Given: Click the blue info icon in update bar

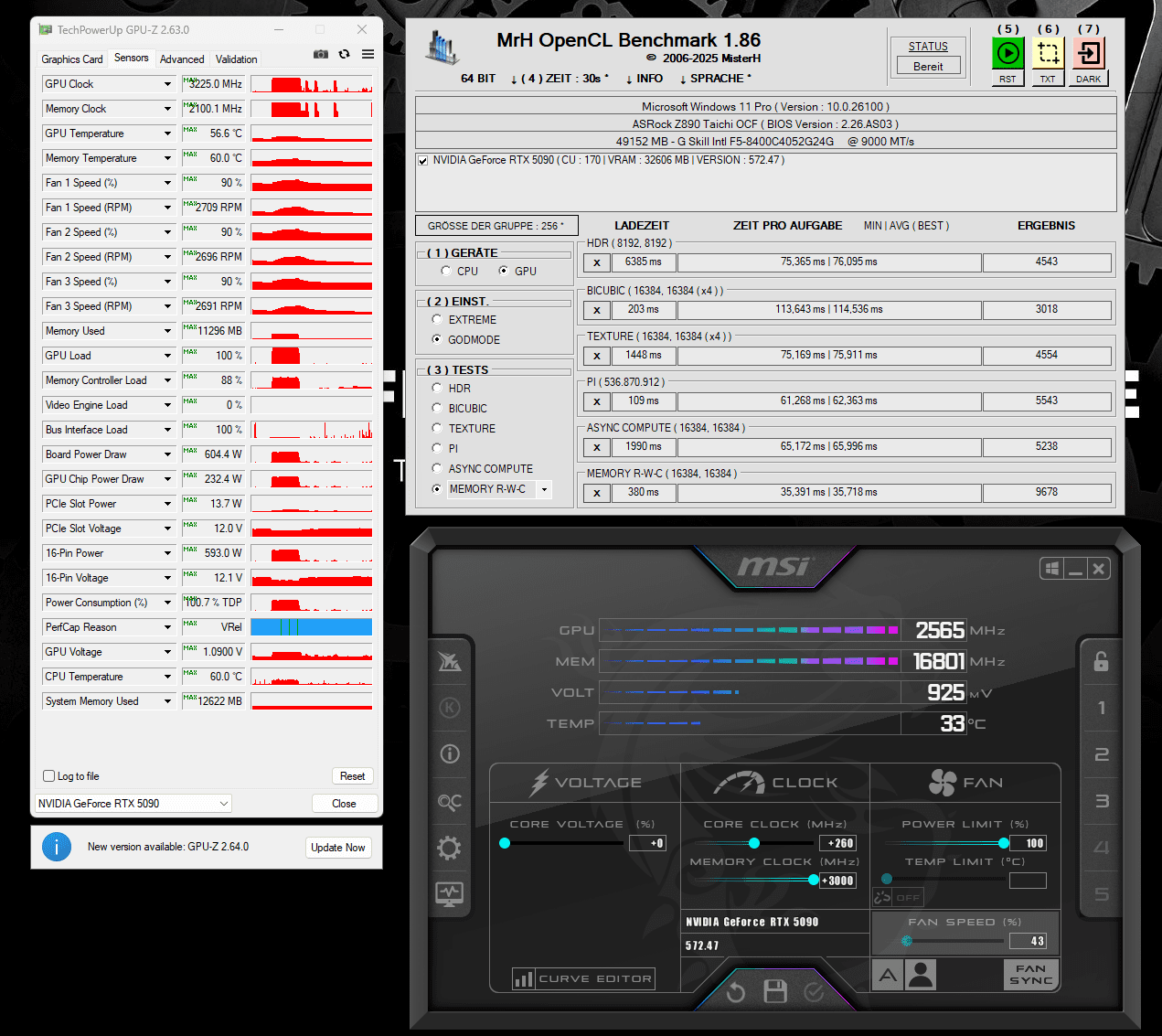Looking at the screenshot, I should pyautogui.click(x=57, y=847).
